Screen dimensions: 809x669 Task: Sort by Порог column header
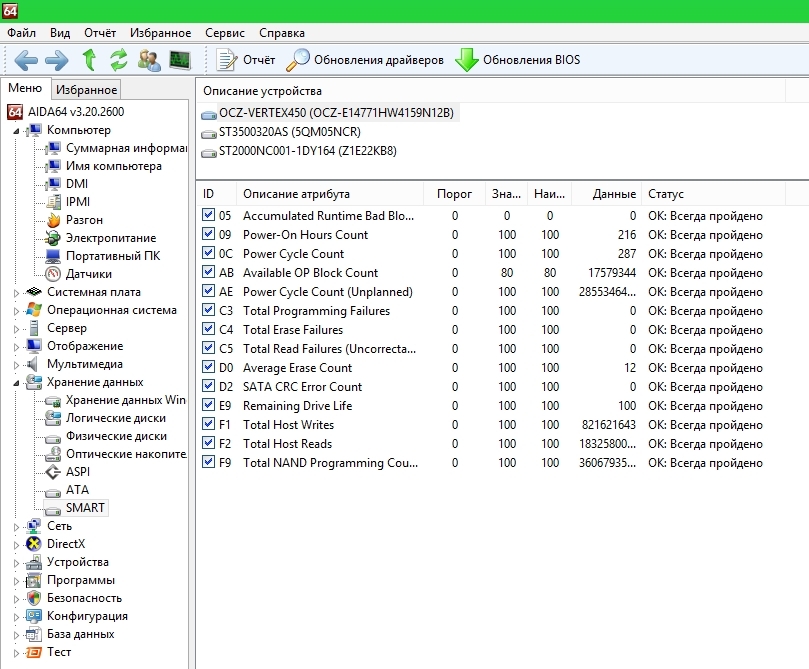pos(454,194)
